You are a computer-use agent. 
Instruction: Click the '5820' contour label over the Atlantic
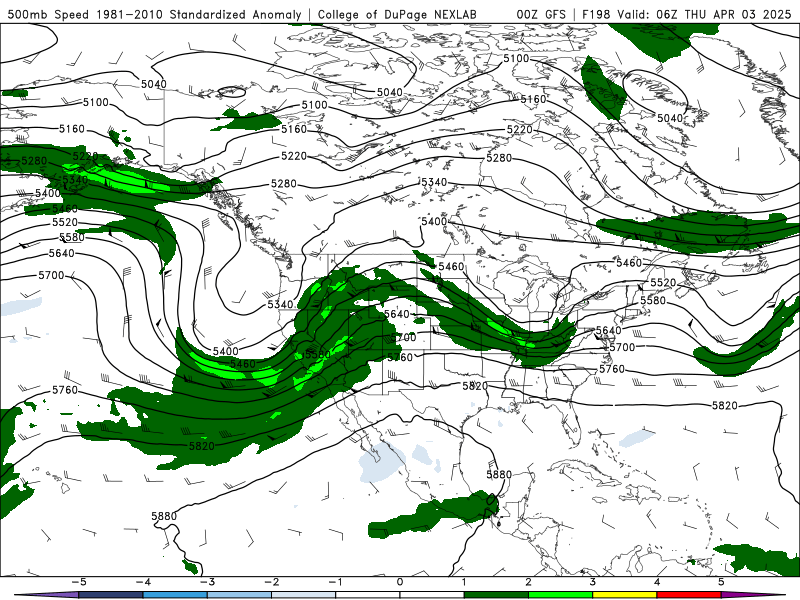coord(724,406)
